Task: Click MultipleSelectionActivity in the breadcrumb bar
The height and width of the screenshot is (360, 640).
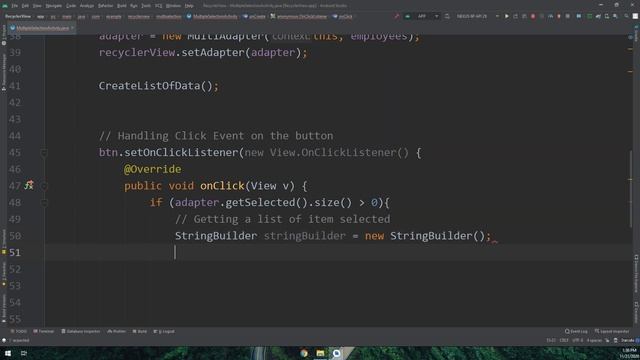Action: click(212, 17)
